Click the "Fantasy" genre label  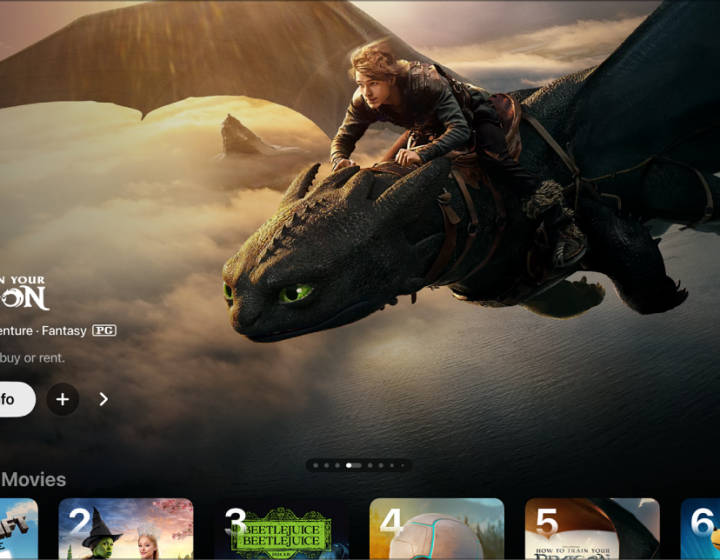(x=64, y=331)
